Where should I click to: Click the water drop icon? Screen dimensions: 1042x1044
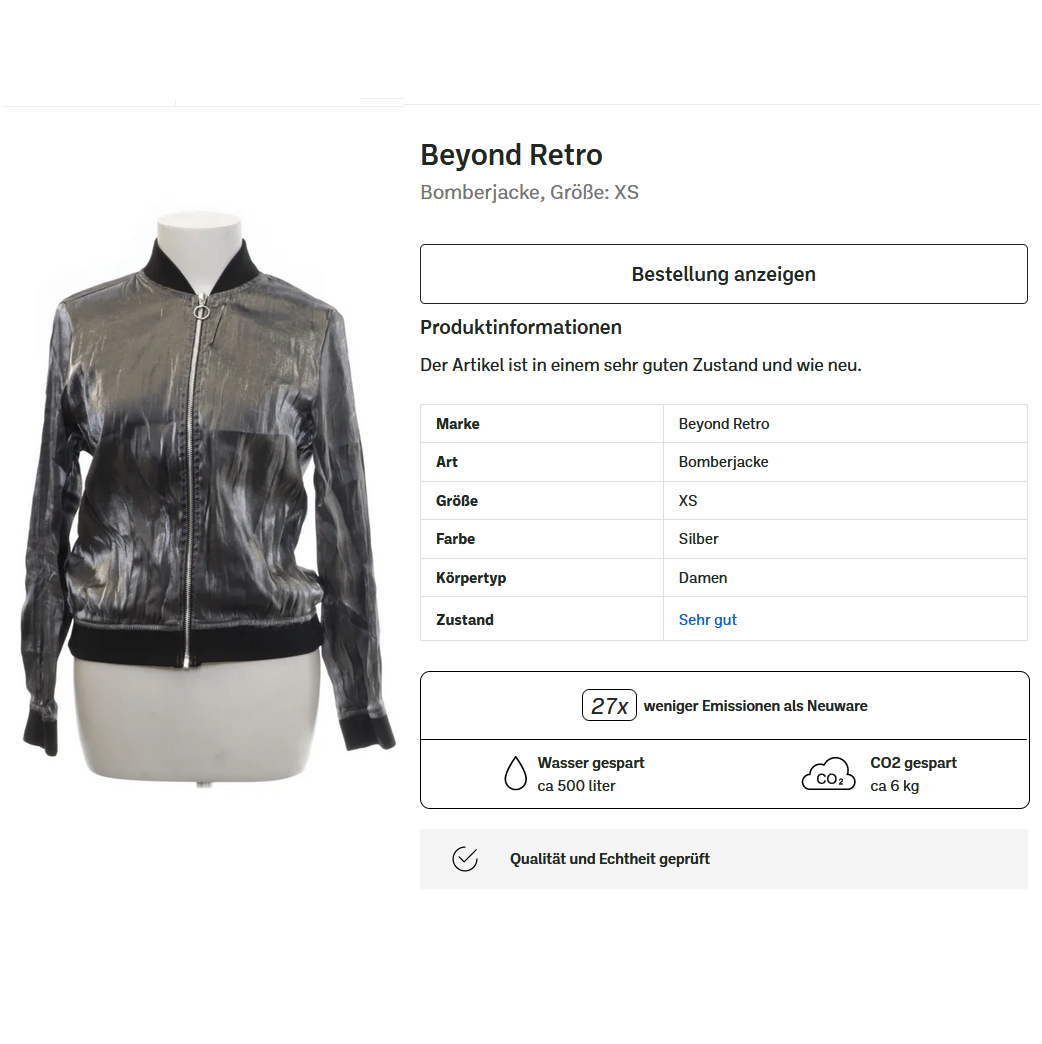tap(515, 773)
